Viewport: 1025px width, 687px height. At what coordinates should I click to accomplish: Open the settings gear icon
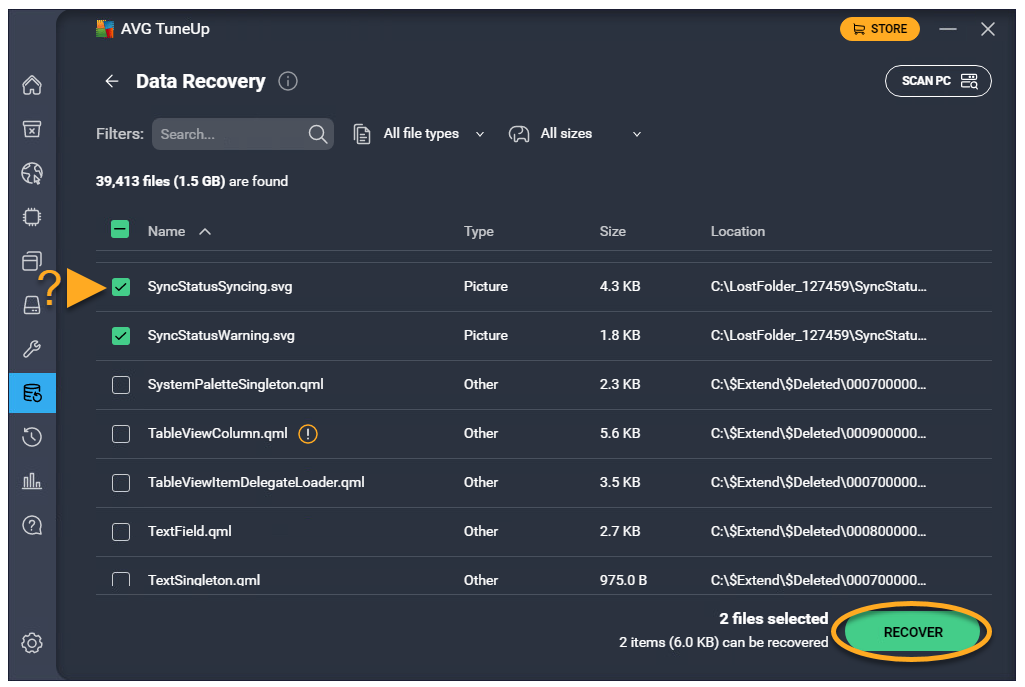(32, 643)
